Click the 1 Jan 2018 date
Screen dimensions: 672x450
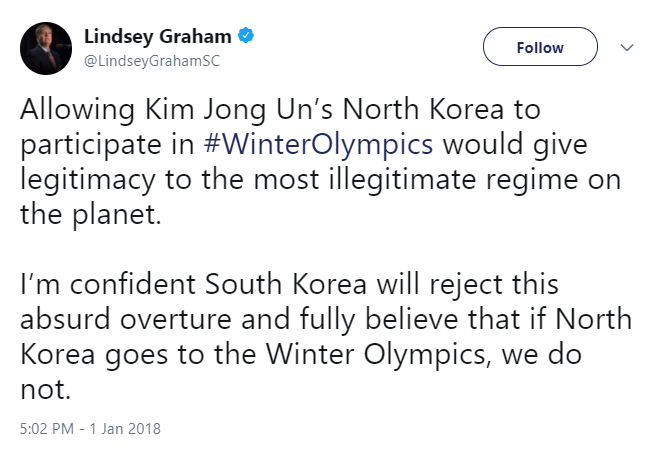pos(126,429)
